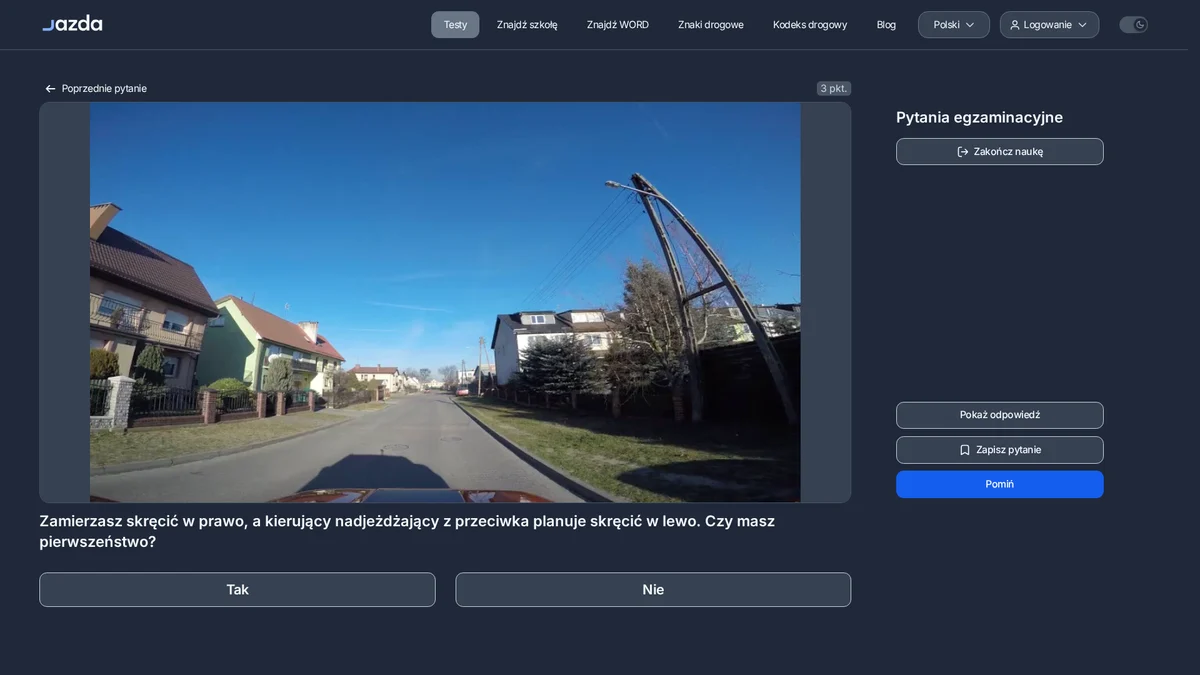Navigate to Kodeks drogowy
This screenshot has height=675, width=1200.
click(x=810, y=25)
